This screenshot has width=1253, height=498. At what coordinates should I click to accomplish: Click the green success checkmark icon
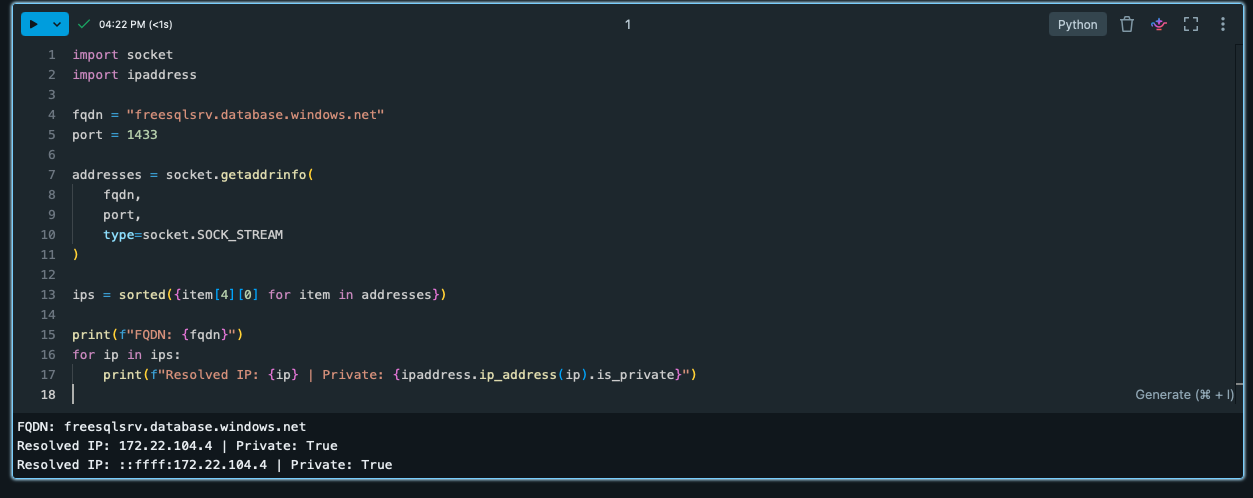[84, 24]
